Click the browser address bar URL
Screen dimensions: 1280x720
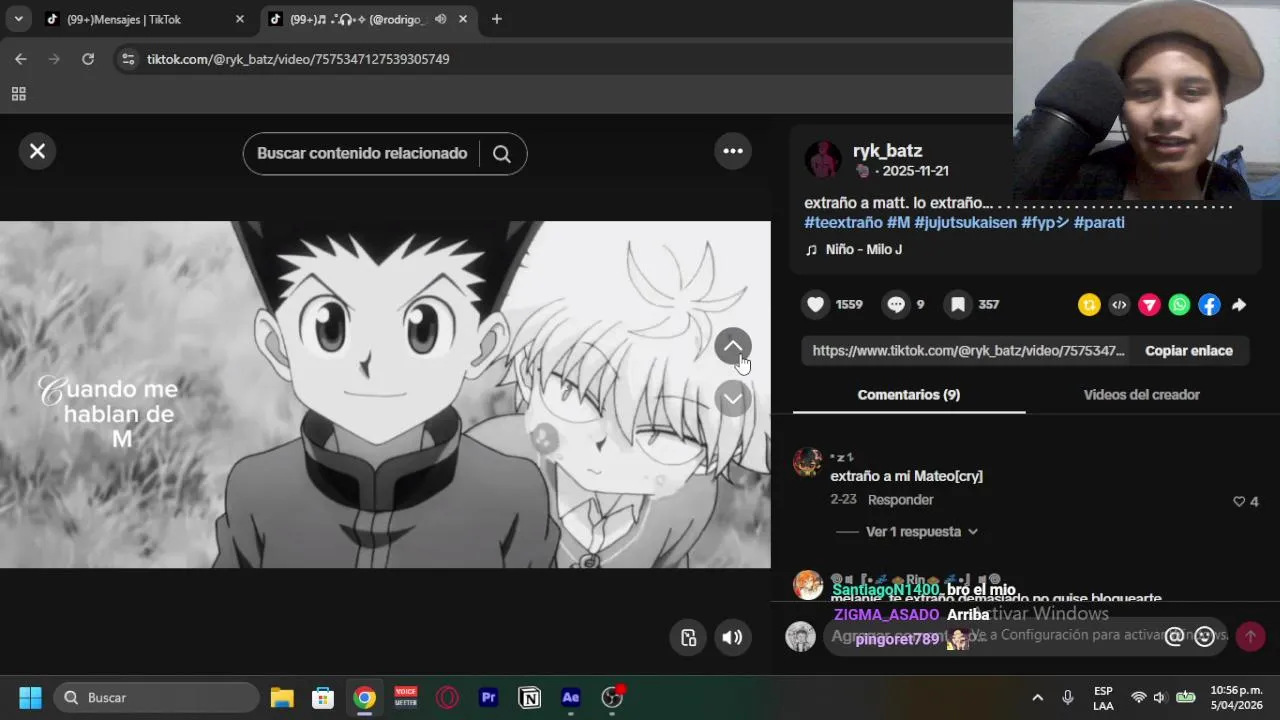tap(298, 59)
